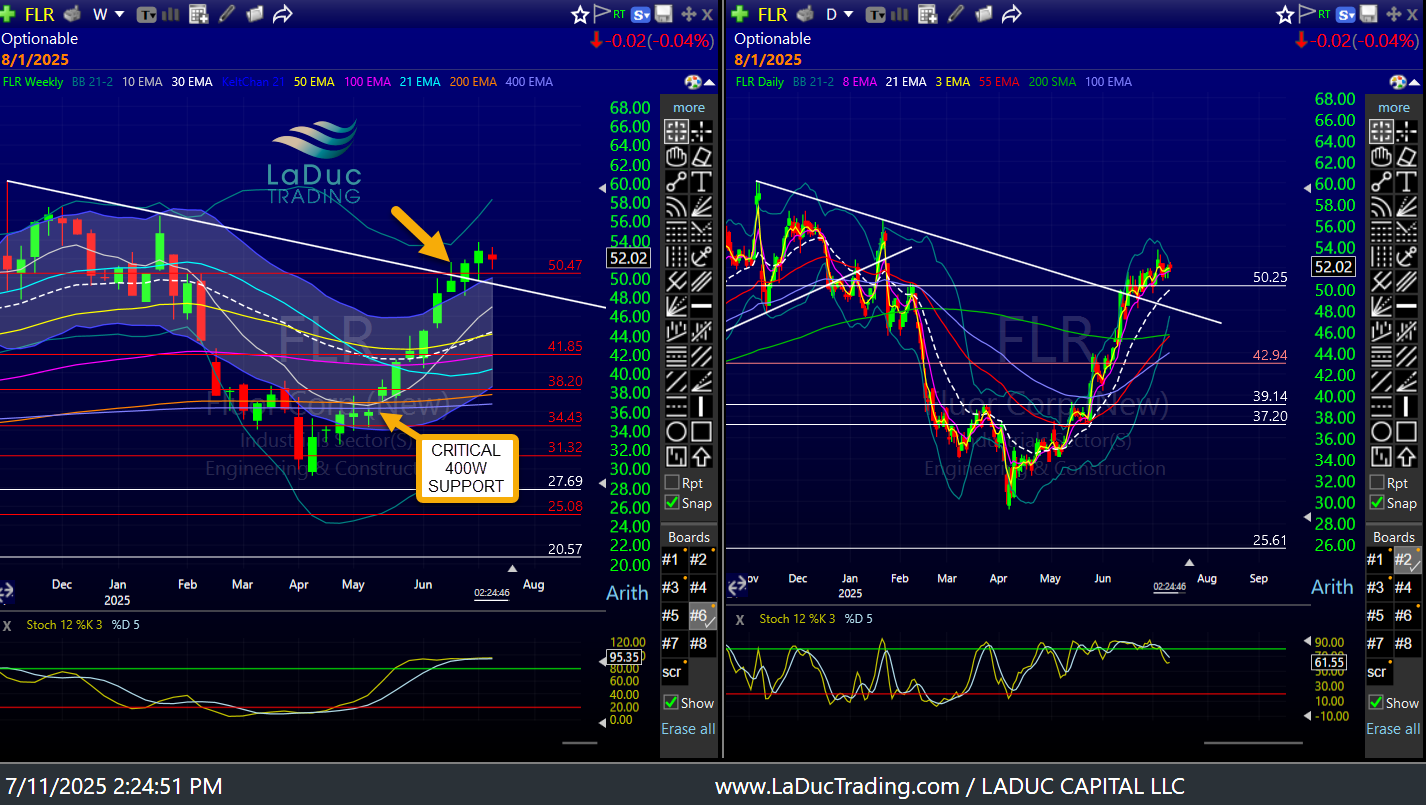The height and width of the screenshot is (805, 1426).
Task: Click Erase all on daily chart
Action: [1393, 728]
